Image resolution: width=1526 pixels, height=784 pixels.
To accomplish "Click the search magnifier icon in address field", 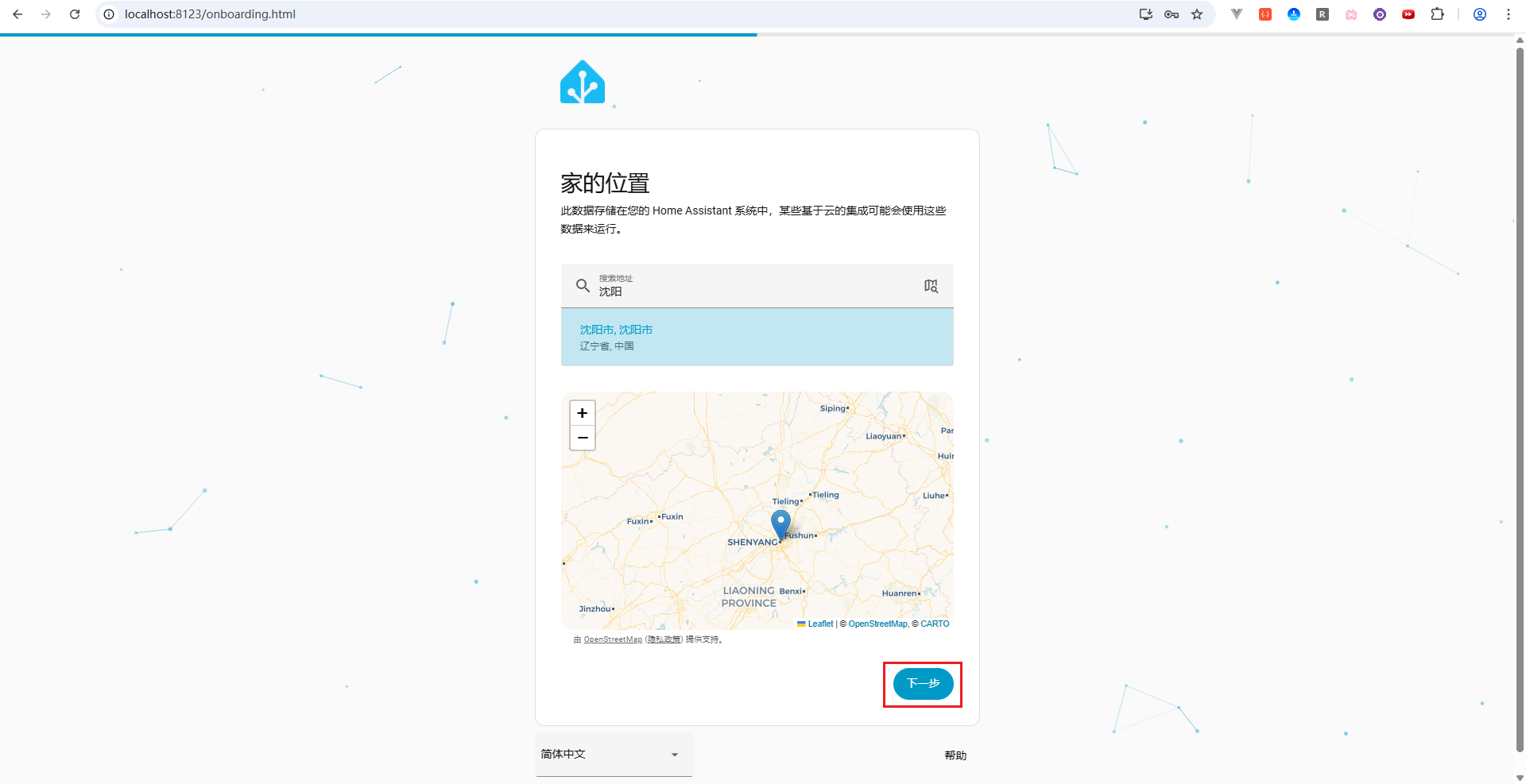I will (583, 286).
